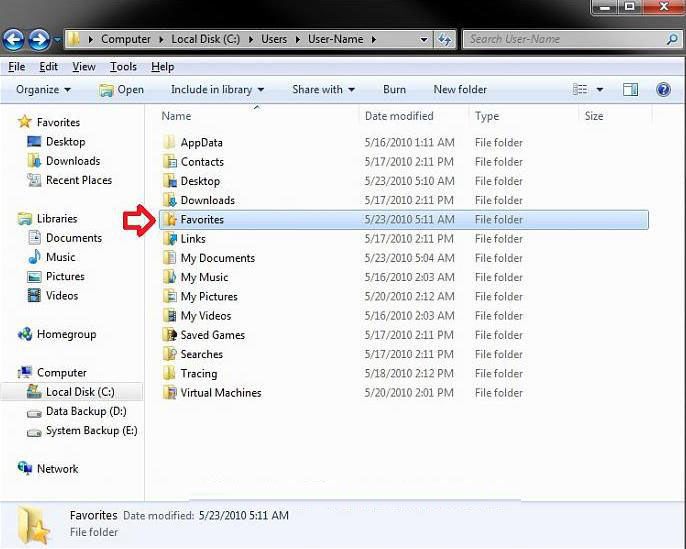The image size is (686, 549).
Task: Toggle the preview pane icon
Action: coord(630,89)
